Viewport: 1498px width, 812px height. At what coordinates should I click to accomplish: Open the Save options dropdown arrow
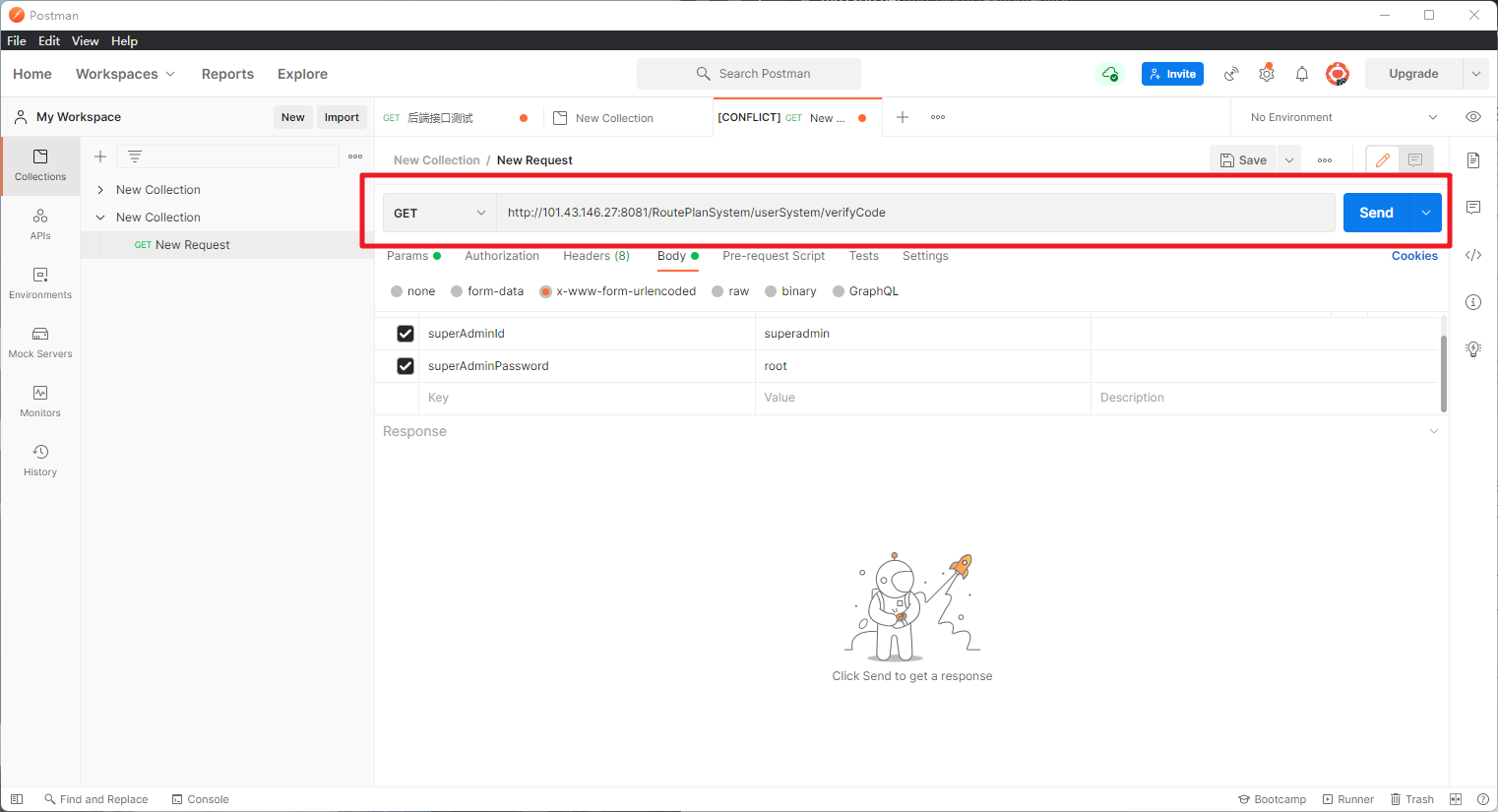pyautogui.click(x=1289, y=160)
